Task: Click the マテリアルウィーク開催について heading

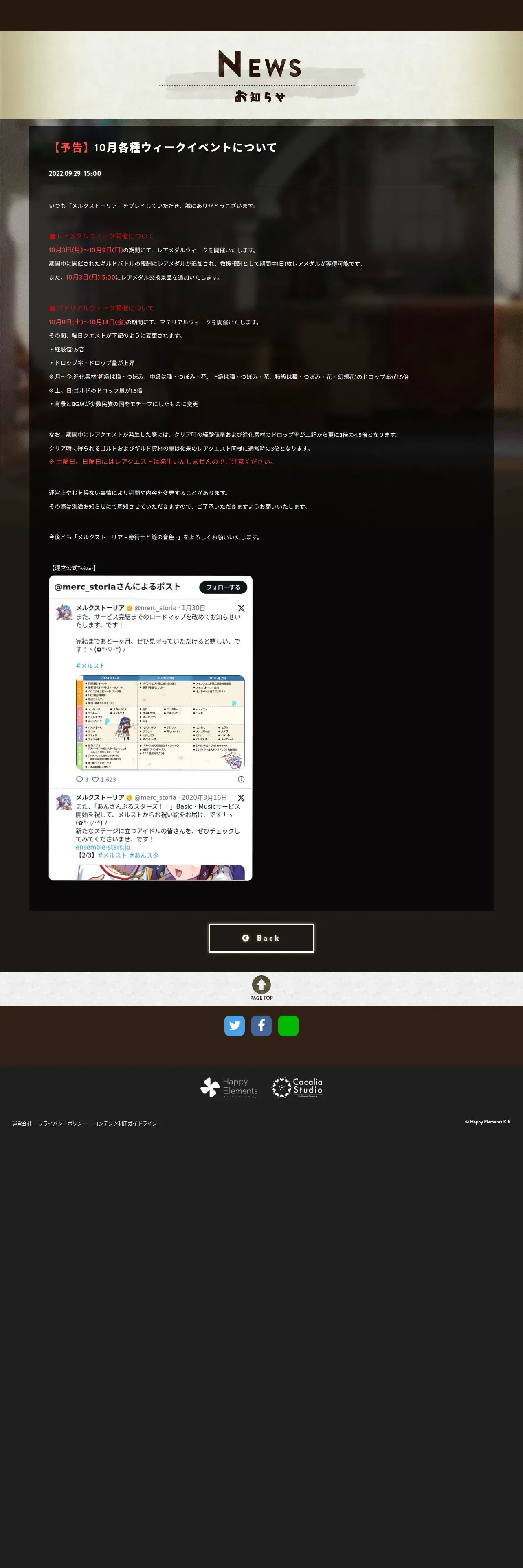Action: (101, 308)
